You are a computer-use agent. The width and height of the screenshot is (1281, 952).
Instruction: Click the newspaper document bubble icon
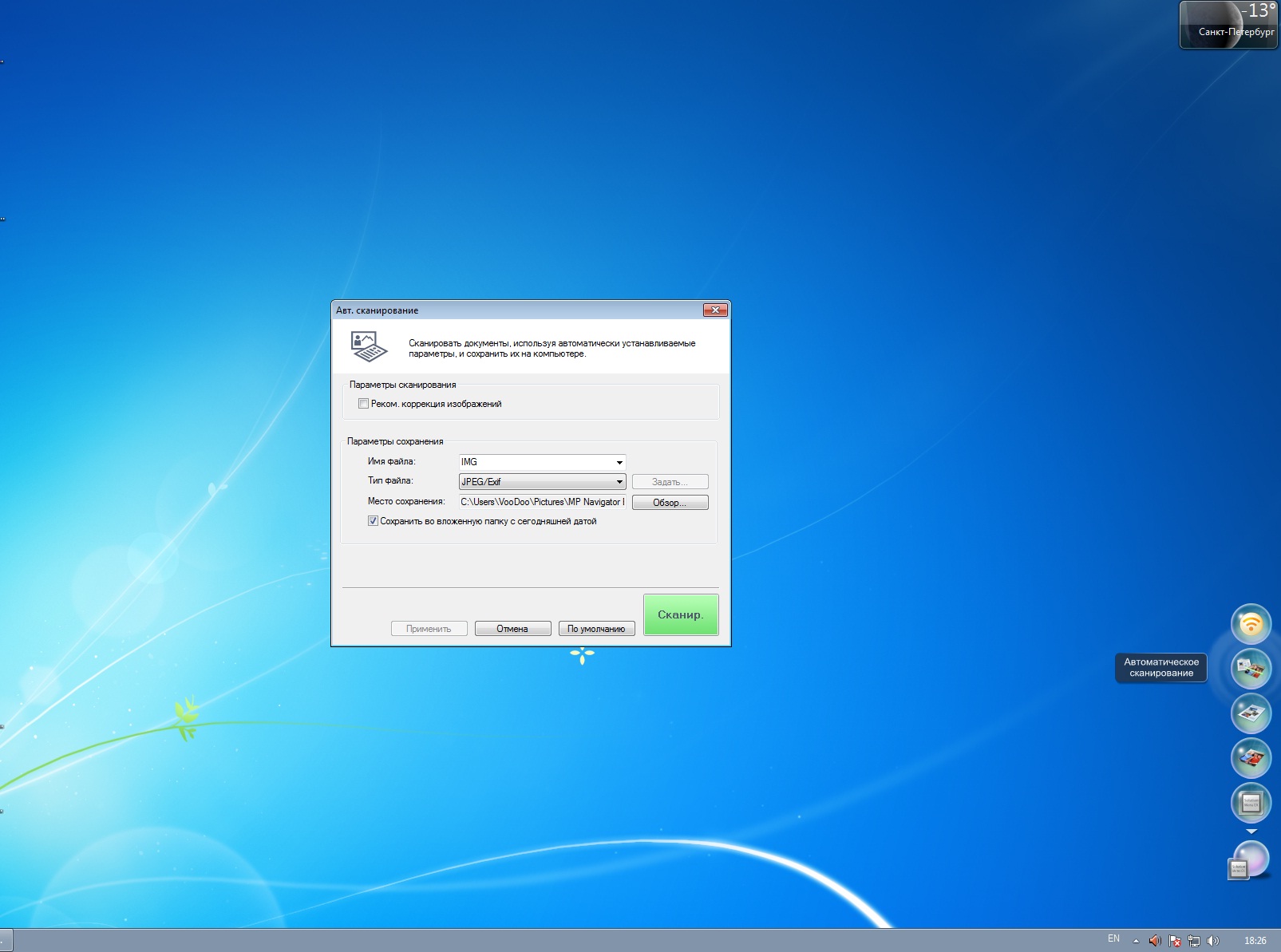click(1251, 713)
